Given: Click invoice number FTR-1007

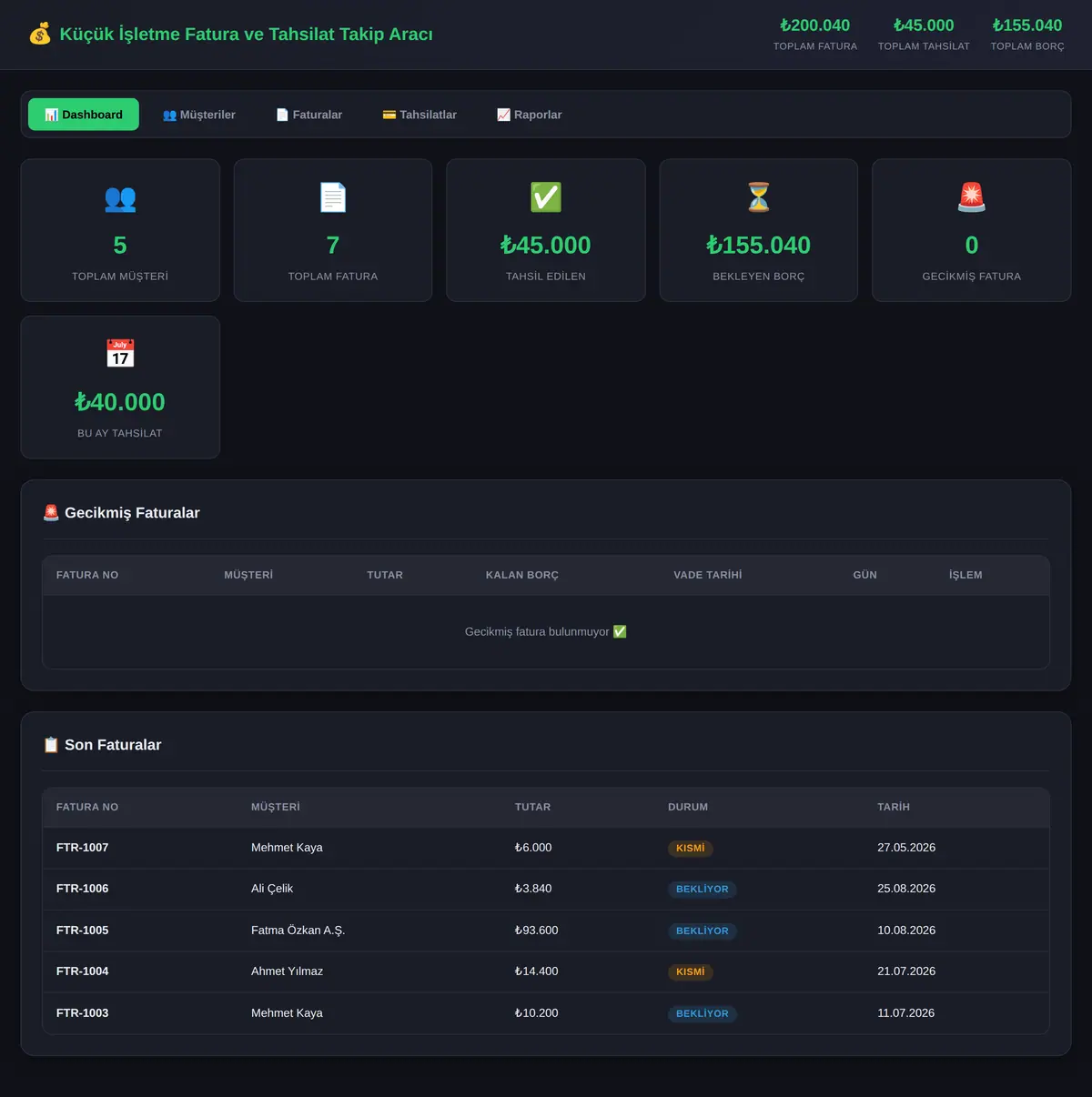Looking at the screenshot, I should (82, 848).
